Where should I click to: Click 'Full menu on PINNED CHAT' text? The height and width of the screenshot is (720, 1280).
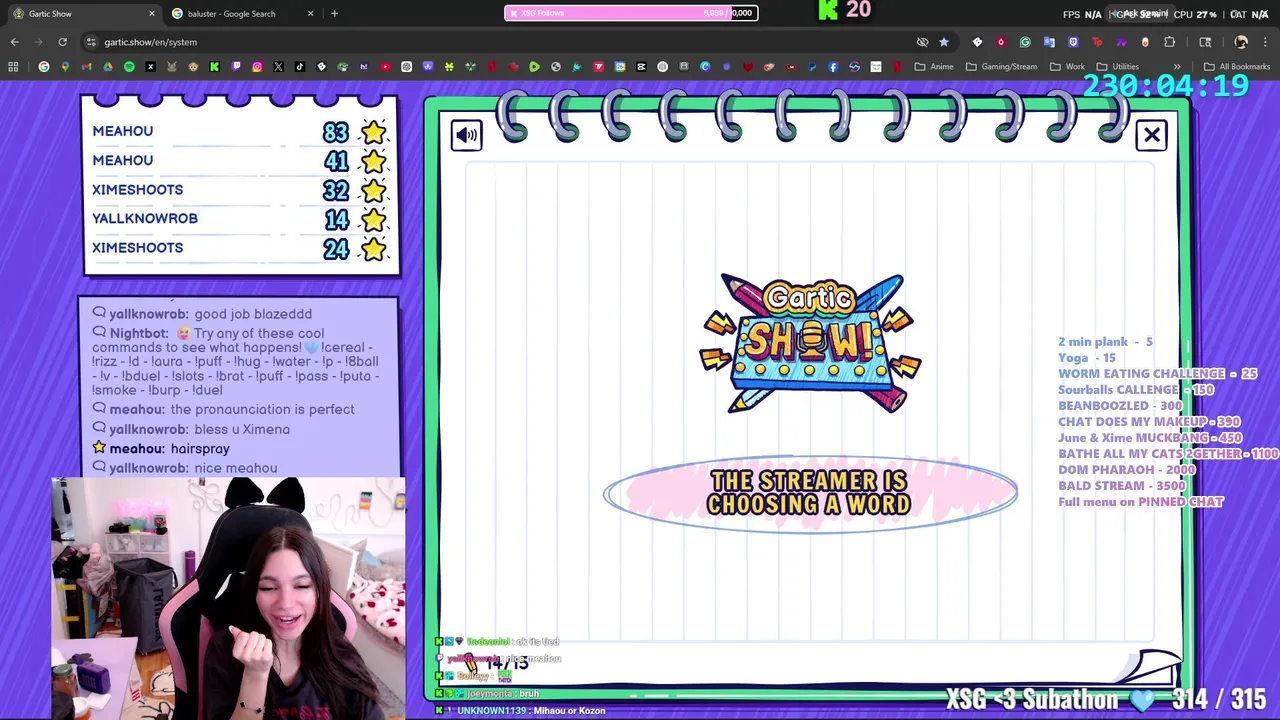[1141, 502]
